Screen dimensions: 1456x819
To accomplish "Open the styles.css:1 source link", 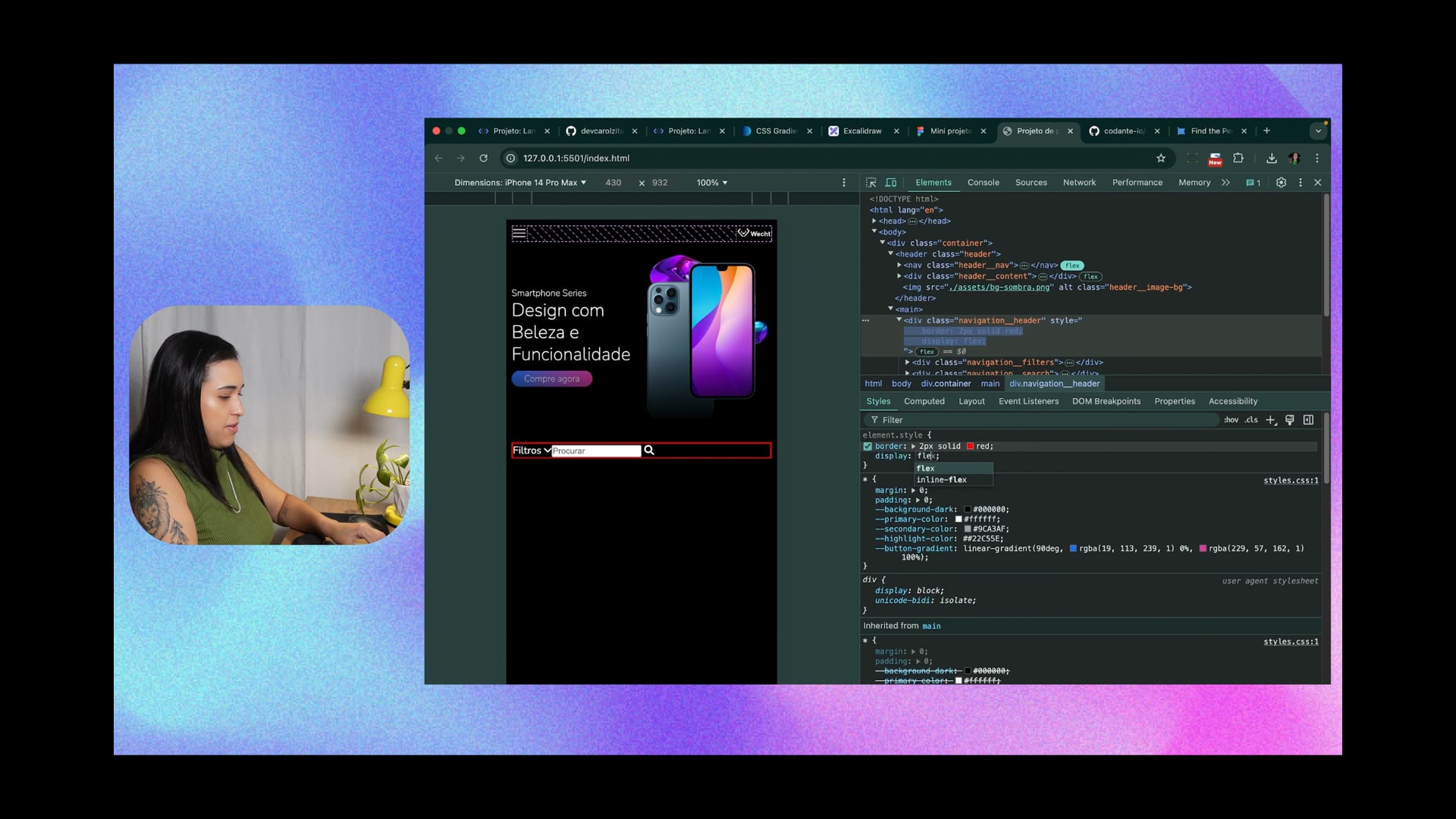I will coord(1290,481).
